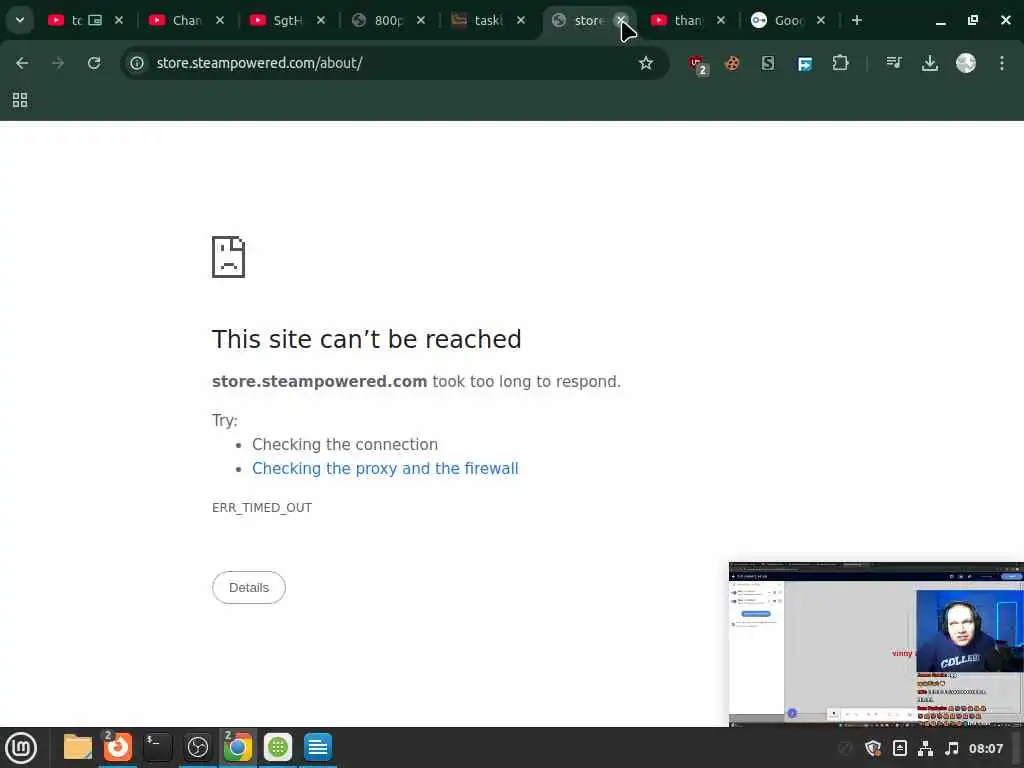Click the sad page error icon
1024x768 pixels.
[x=229, y=257]
